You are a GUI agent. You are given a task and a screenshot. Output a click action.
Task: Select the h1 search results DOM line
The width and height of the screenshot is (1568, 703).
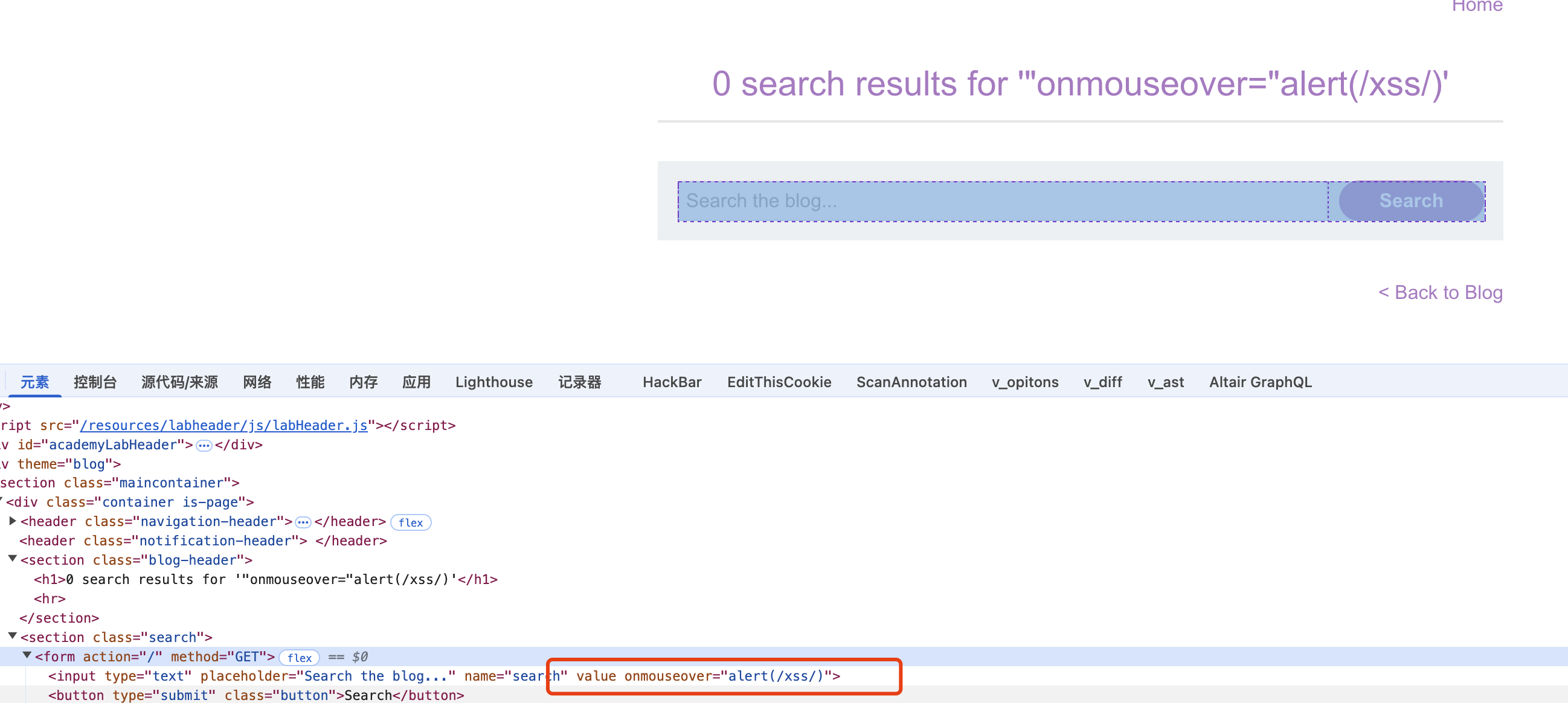(x=265, y=579)
